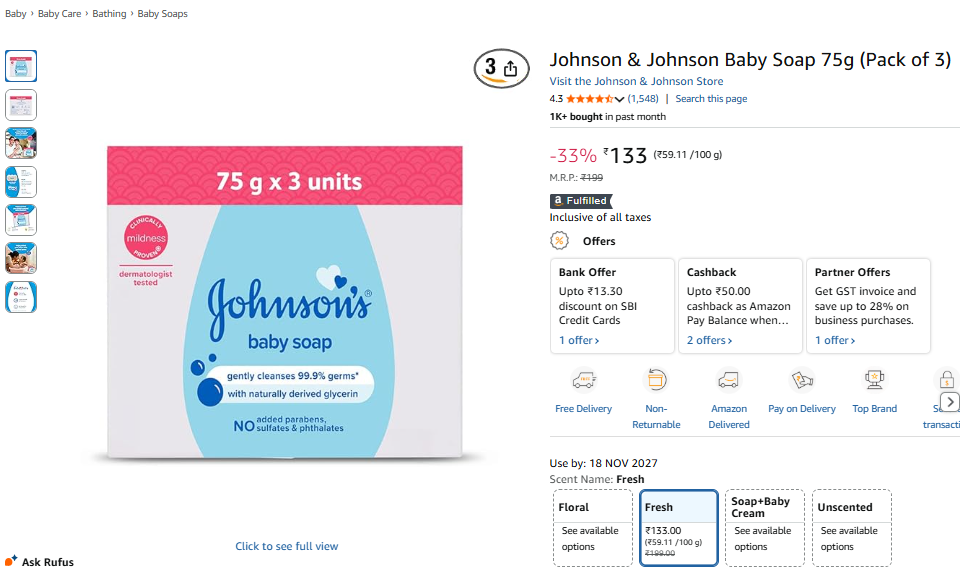Expand the Cashback 2 offers link
968x571 pixels.
[709, 340]
